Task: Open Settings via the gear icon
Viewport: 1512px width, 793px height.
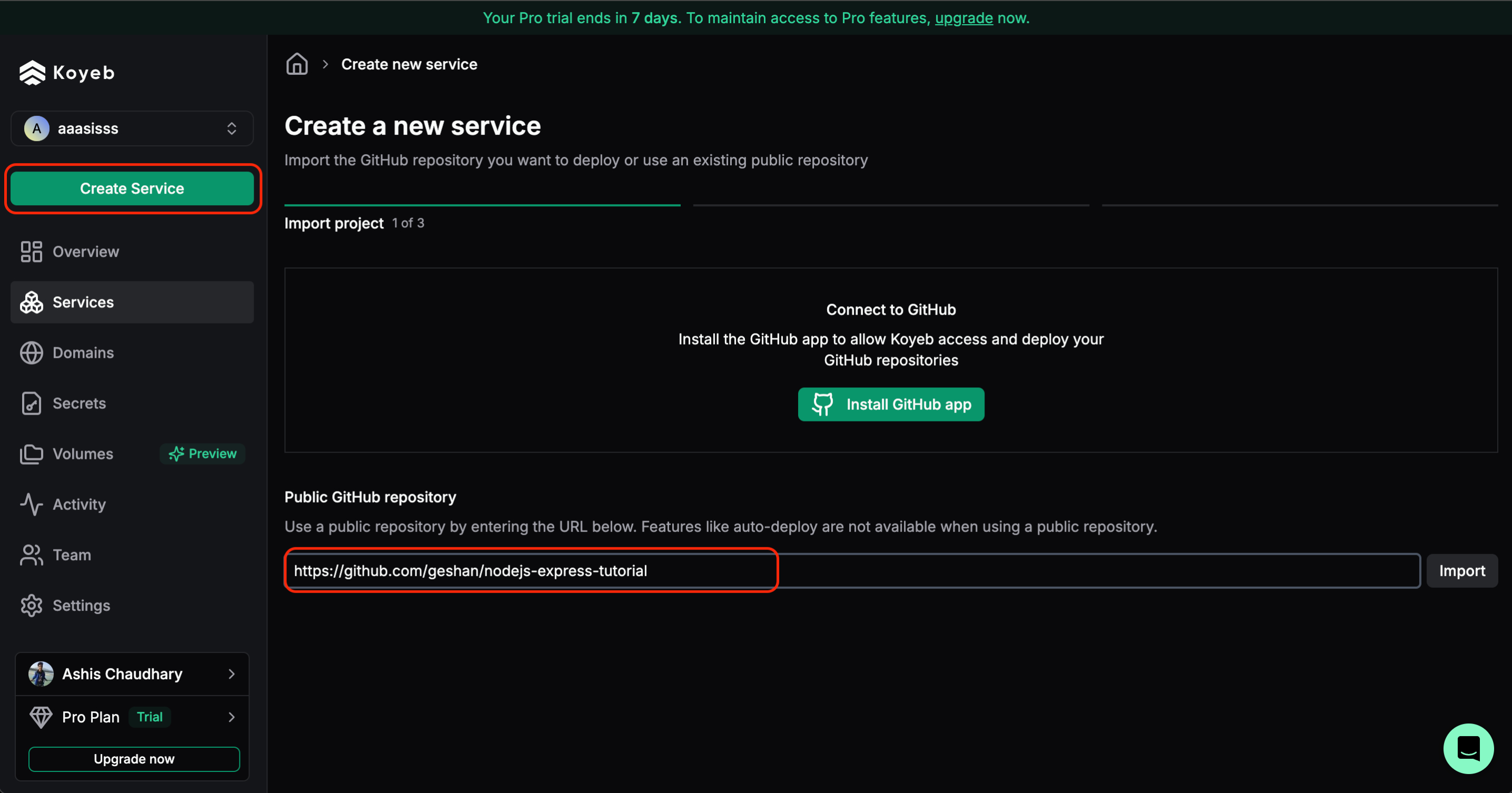Action: pyautogui.click(x=31, y=605)
